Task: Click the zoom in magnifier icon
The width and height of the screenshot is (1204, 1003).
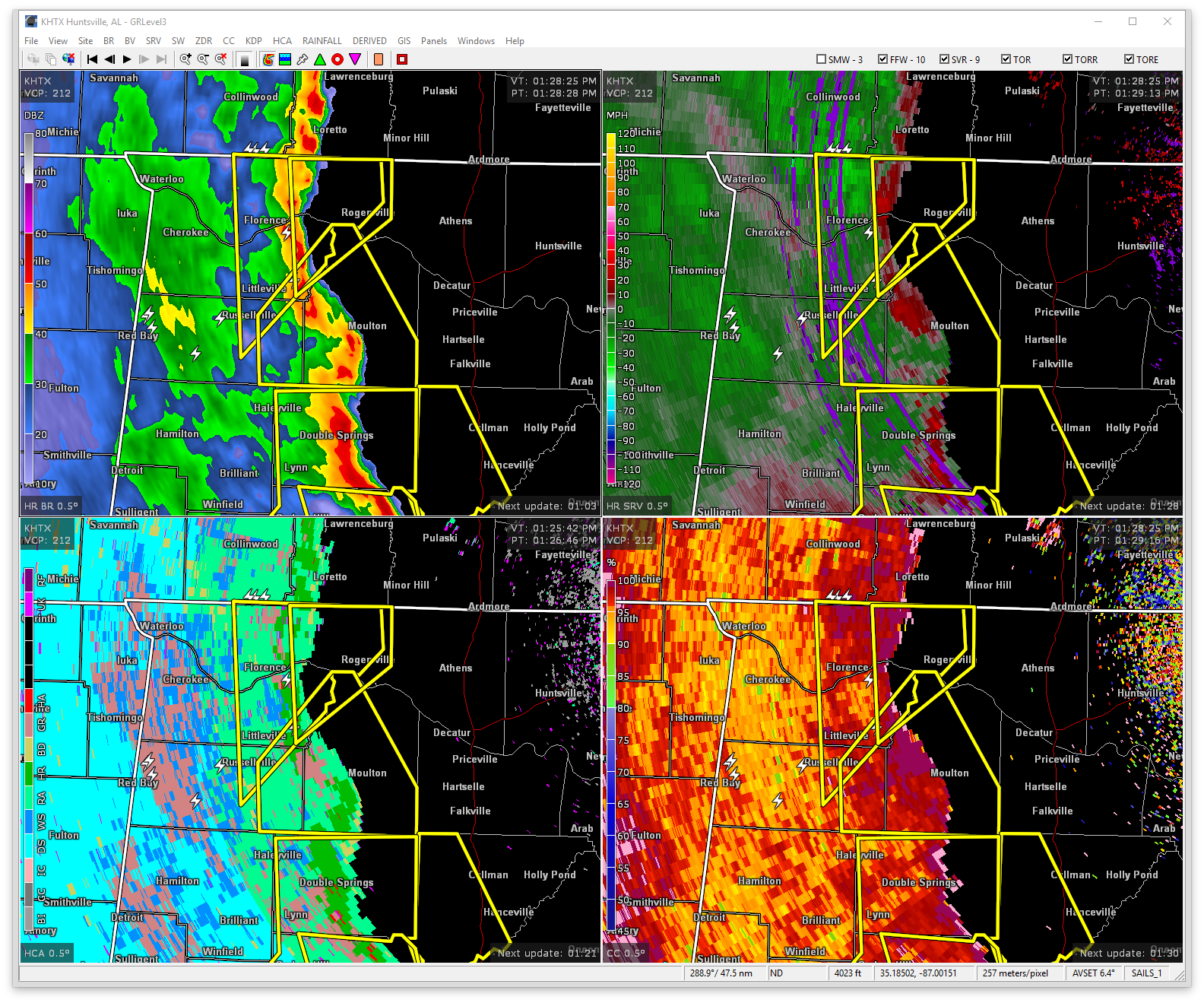Action: [185, 59]
